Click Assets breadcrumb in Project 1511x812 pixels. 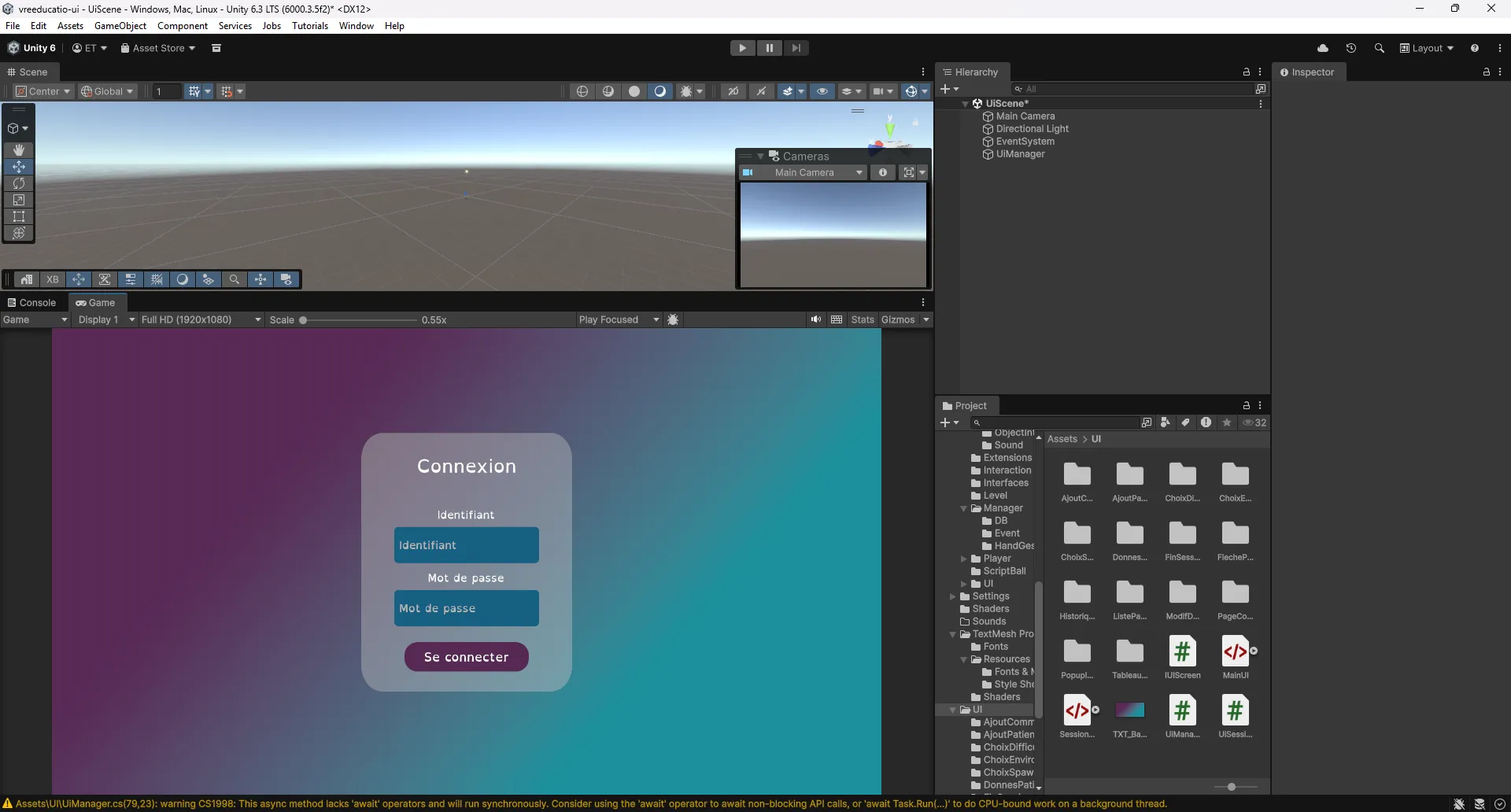[x=1062, y=439]
